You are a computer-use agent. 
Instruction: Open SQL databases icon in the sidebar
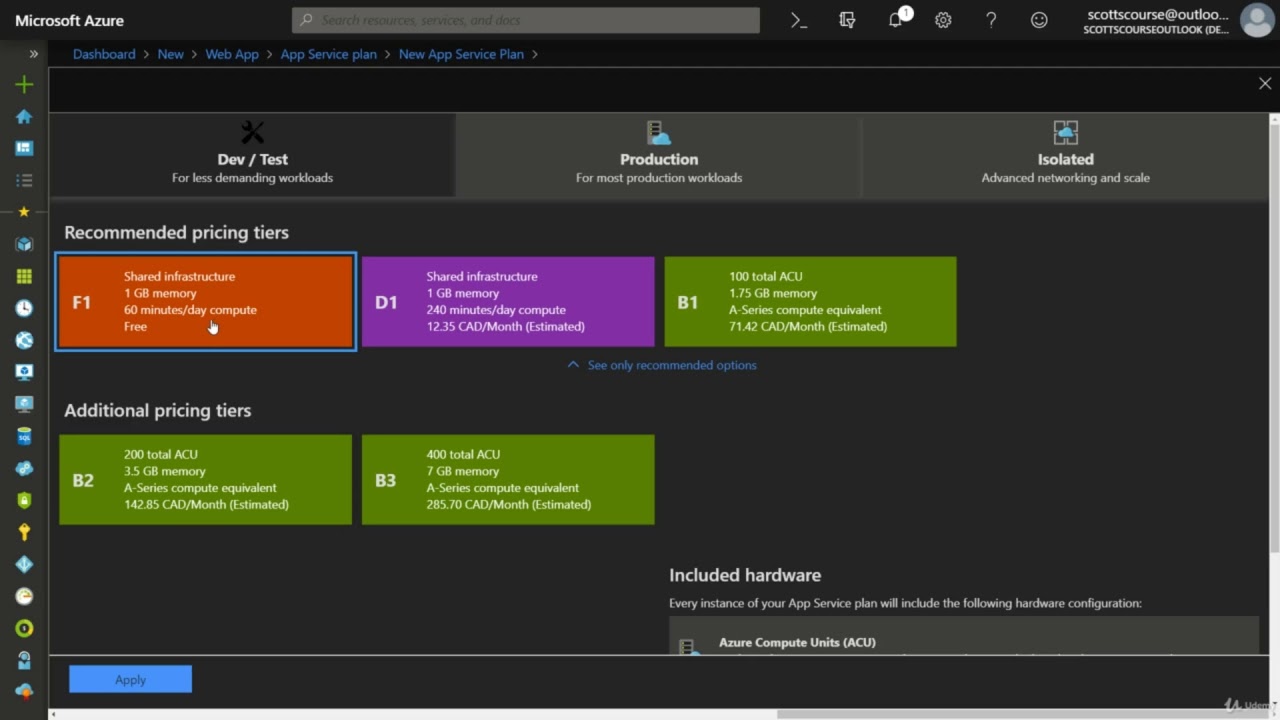tap(24, 436)
